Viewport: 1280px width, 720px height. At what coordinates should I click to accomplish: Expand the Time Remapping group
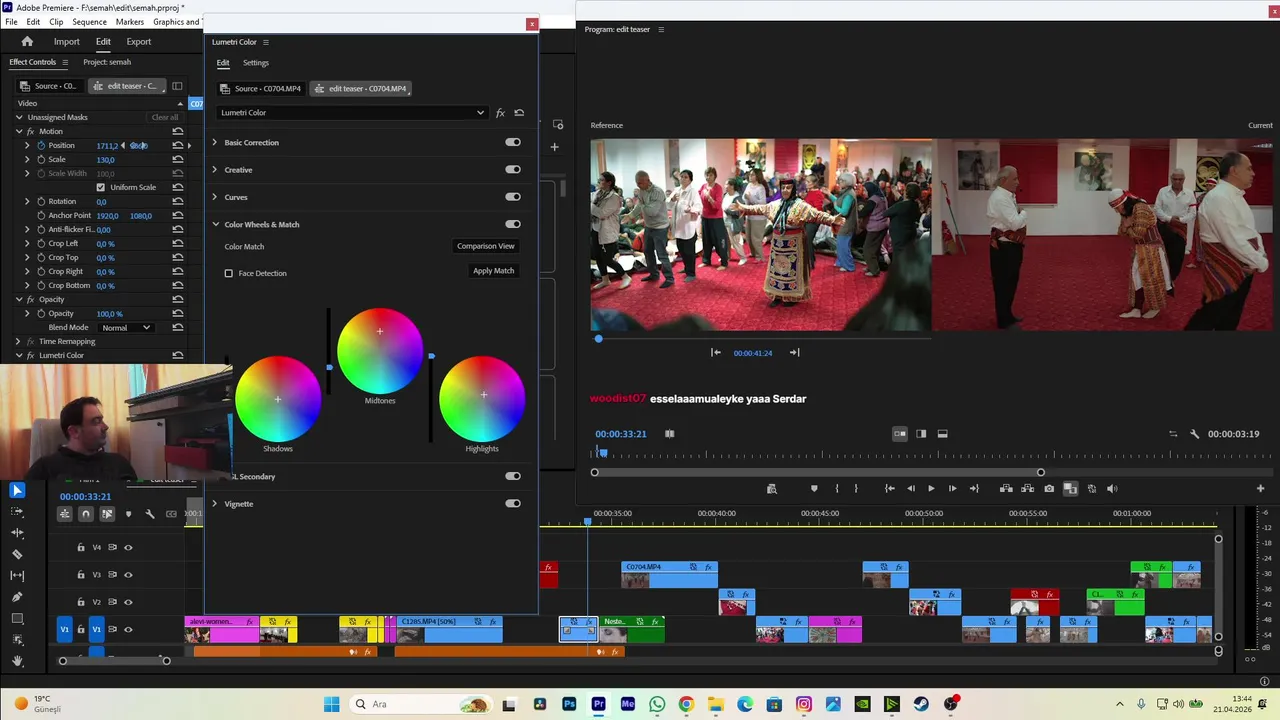[x=18, y=342]
